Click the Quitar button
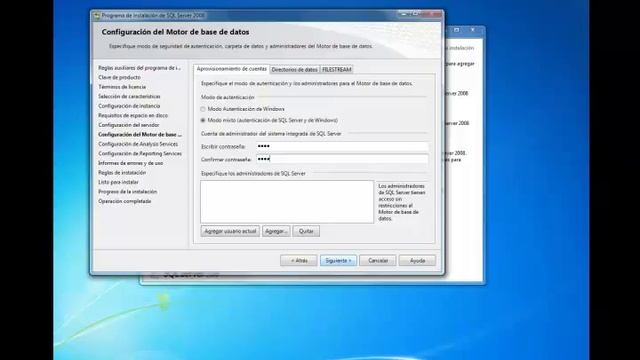640x360 pixels. [x=306, y=231]
